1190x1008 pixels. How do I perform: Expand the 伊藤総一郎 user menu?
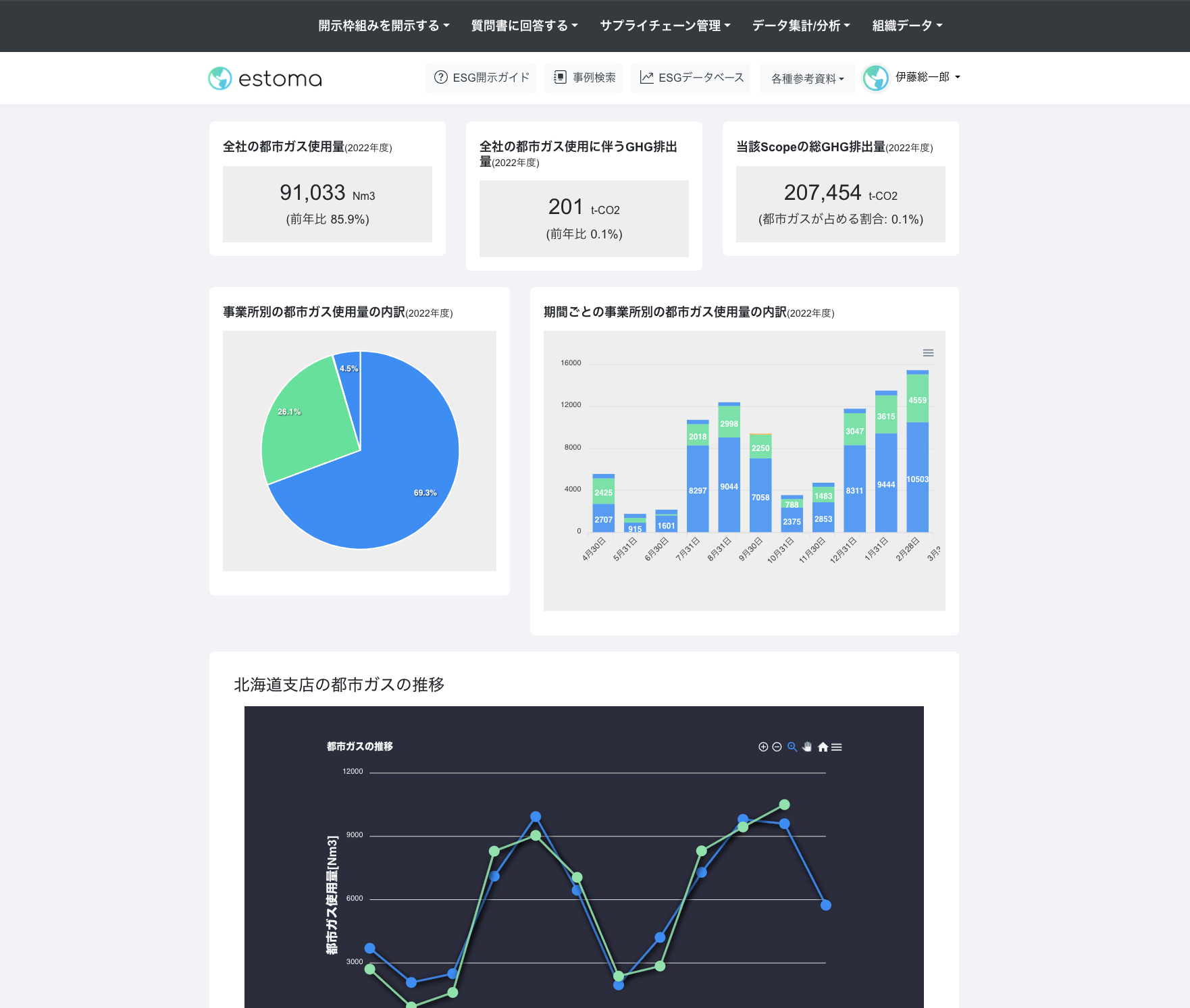[x=927, y=77]
